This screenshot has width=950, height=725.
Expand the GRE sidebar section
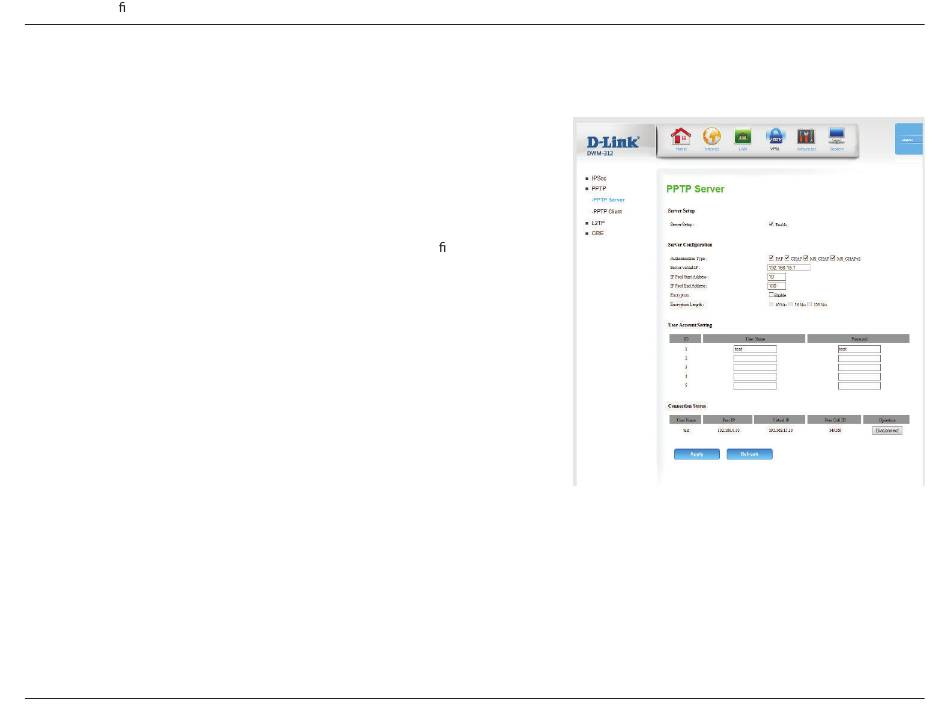[596, 233]
